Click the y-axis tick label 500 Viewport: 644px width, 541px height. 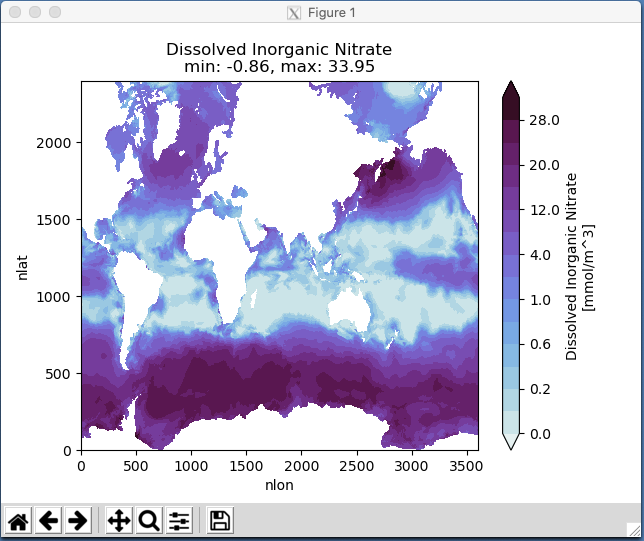58,374
